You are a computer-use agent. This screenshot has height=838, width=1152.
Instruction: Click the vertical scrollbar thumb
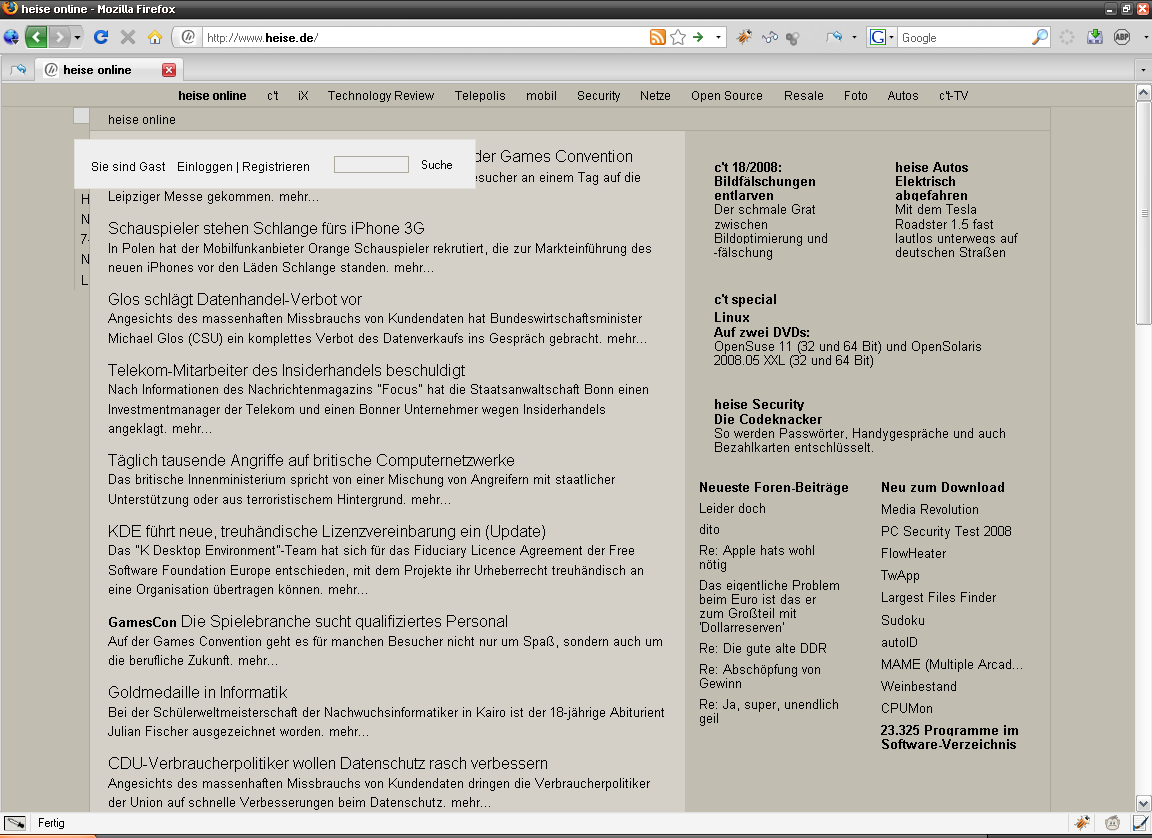(1143, 213)
